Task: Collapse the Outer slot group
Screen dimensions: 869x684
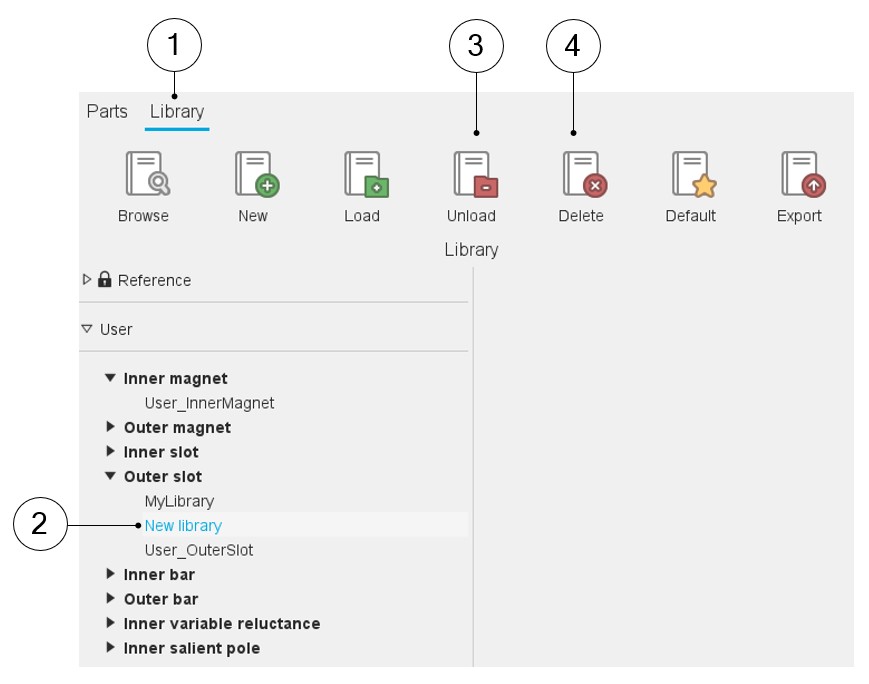Action: [x=110, y=477]
